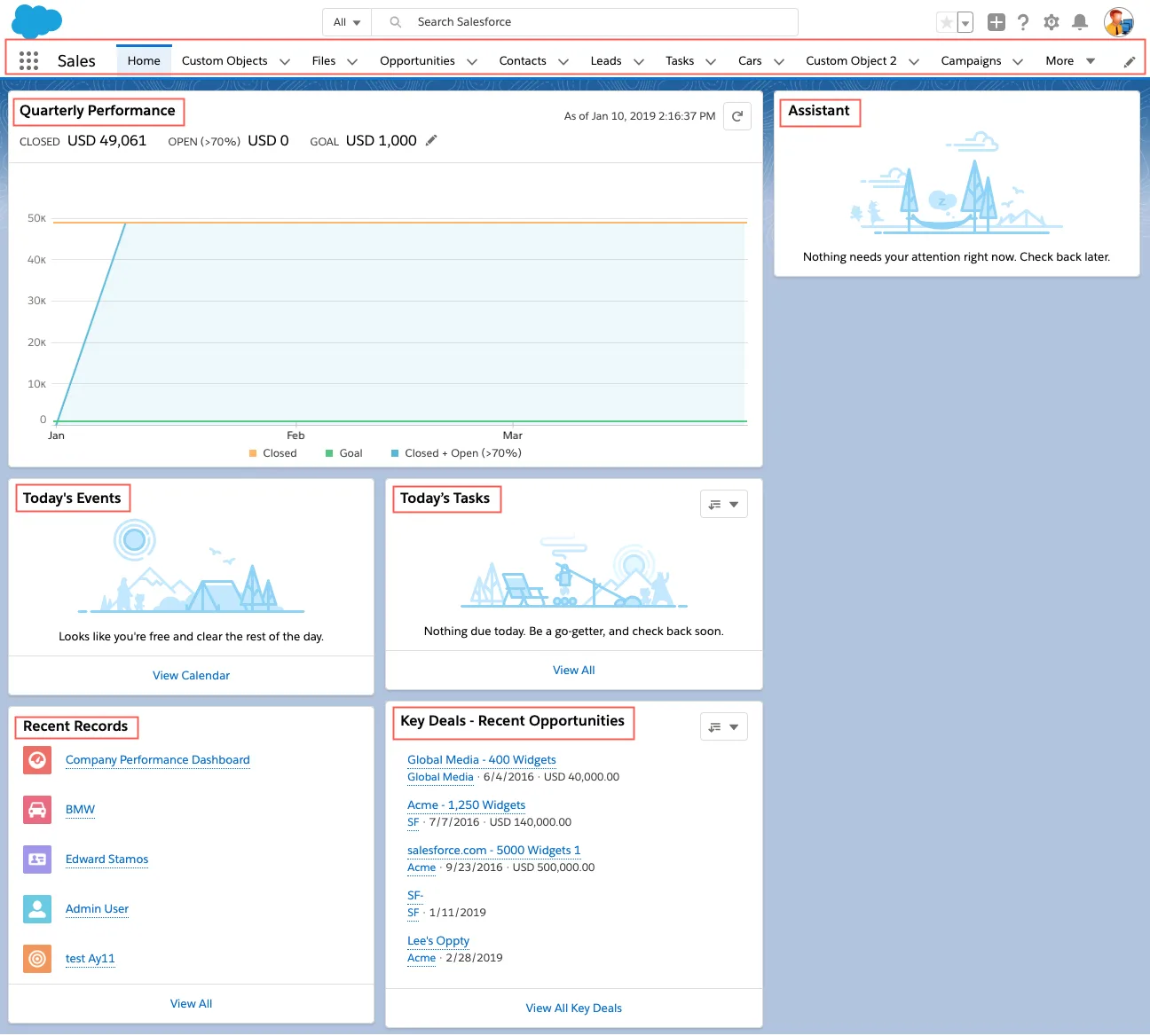The width and height of the screenshot is (1150, 1036).
Task: Expand the Files tab chevron
Action: tap(352, 61)
